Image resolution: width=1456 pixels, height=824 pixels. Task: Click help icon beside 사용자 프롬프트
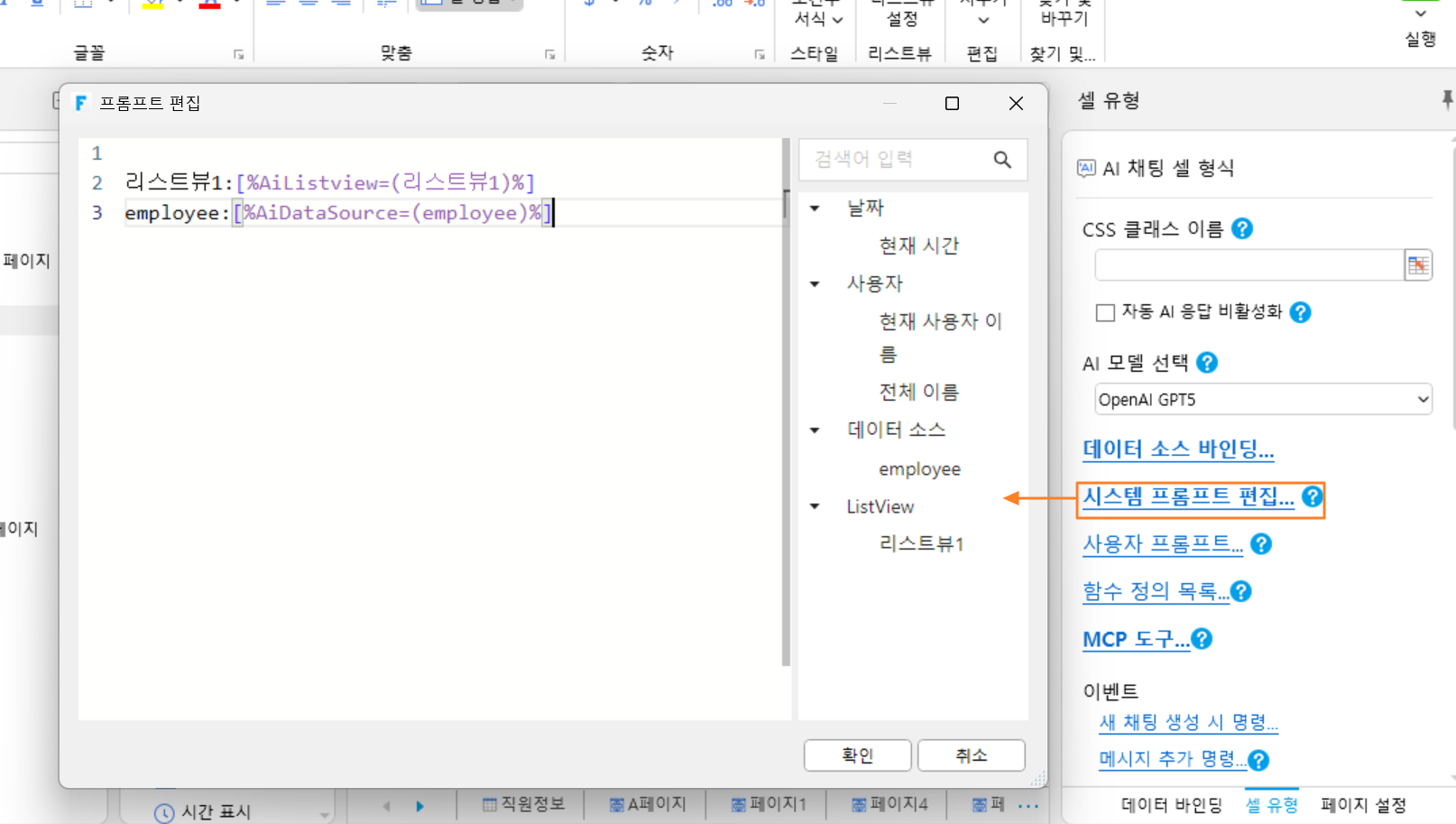1261,544
